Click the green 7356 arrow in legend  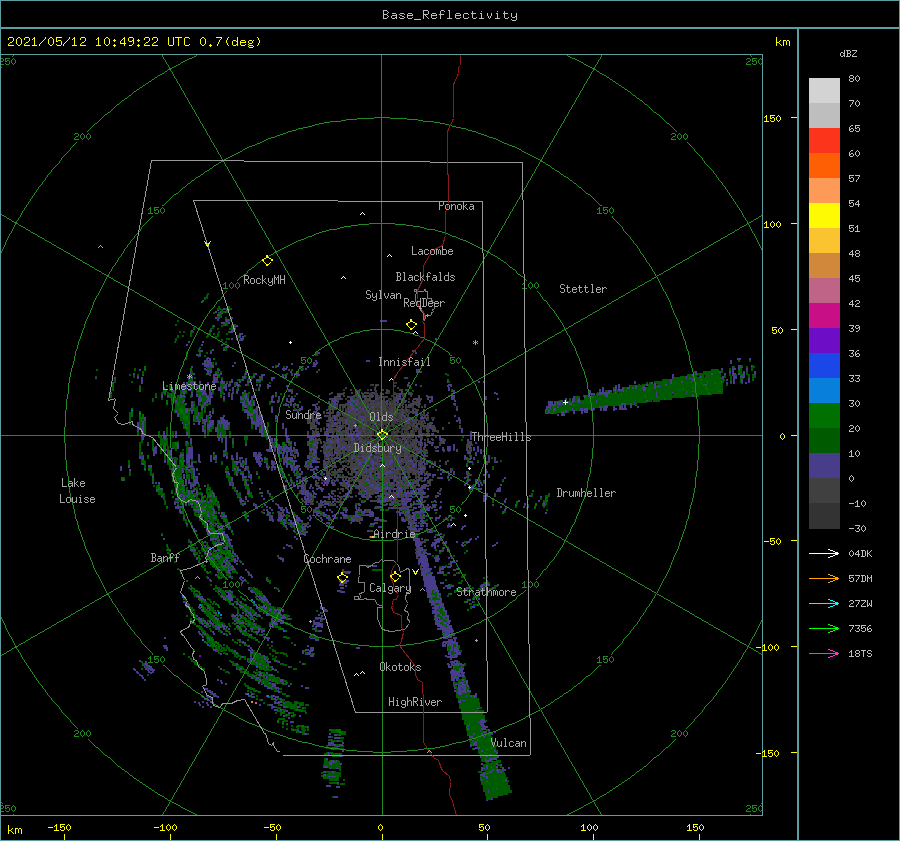pyautogui.click(x=824, y=629)
